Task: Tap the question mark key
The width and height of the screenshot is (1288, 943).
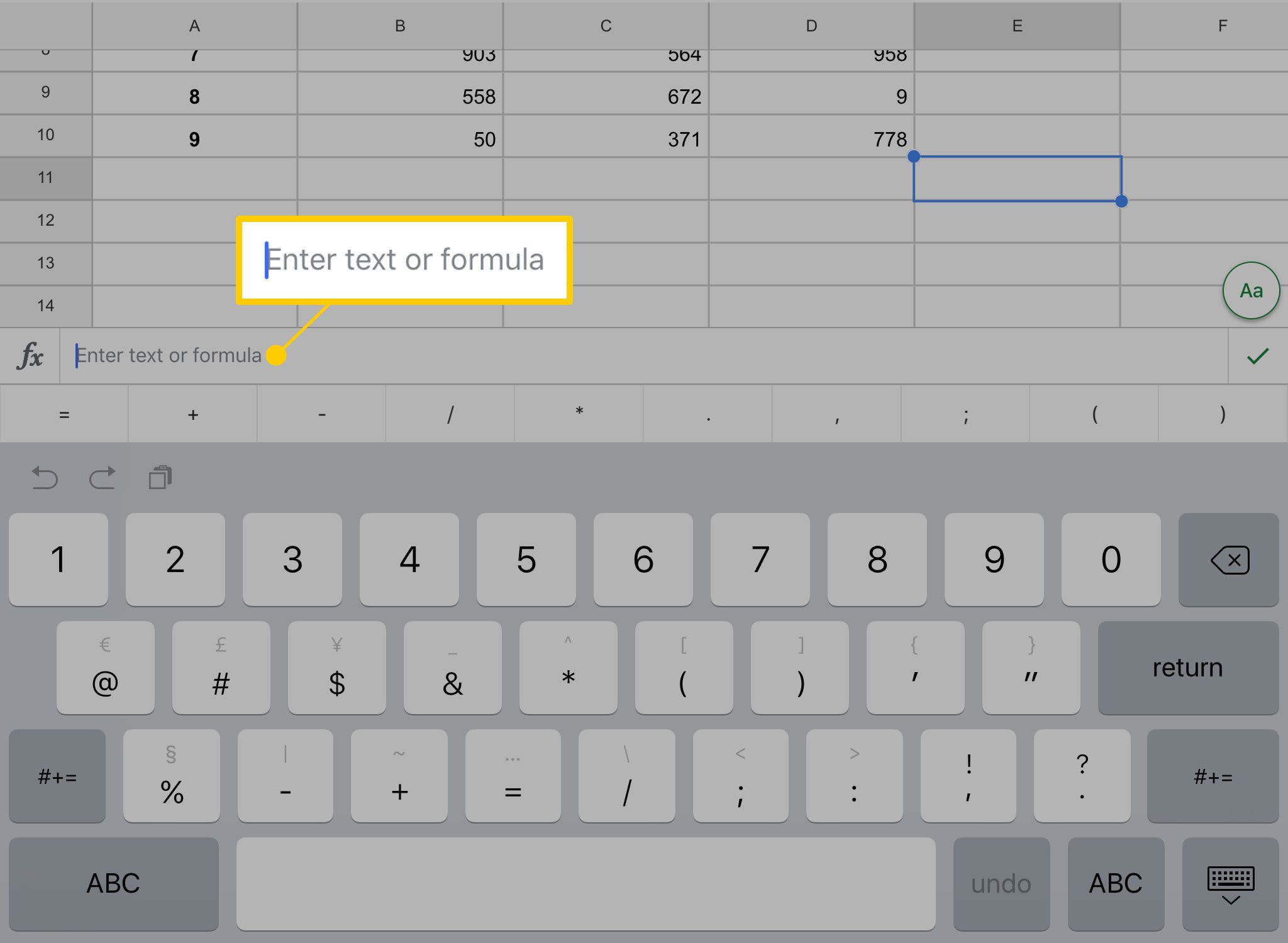Action: [1082, 776]
